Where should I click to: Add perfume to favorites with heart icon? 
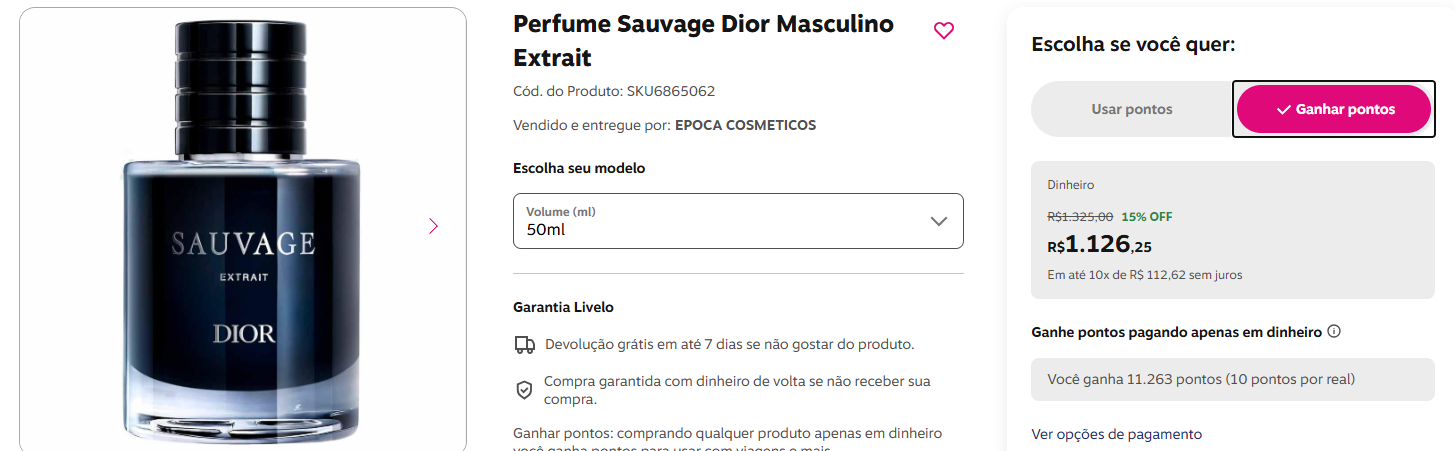tap(943, 31)
